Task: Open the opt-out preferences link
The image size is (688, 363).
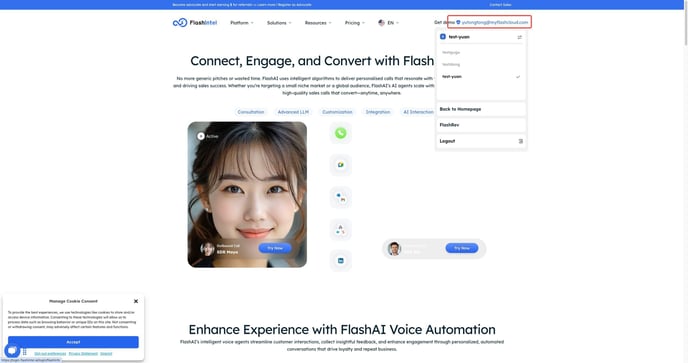Action: tap(50, 353)
